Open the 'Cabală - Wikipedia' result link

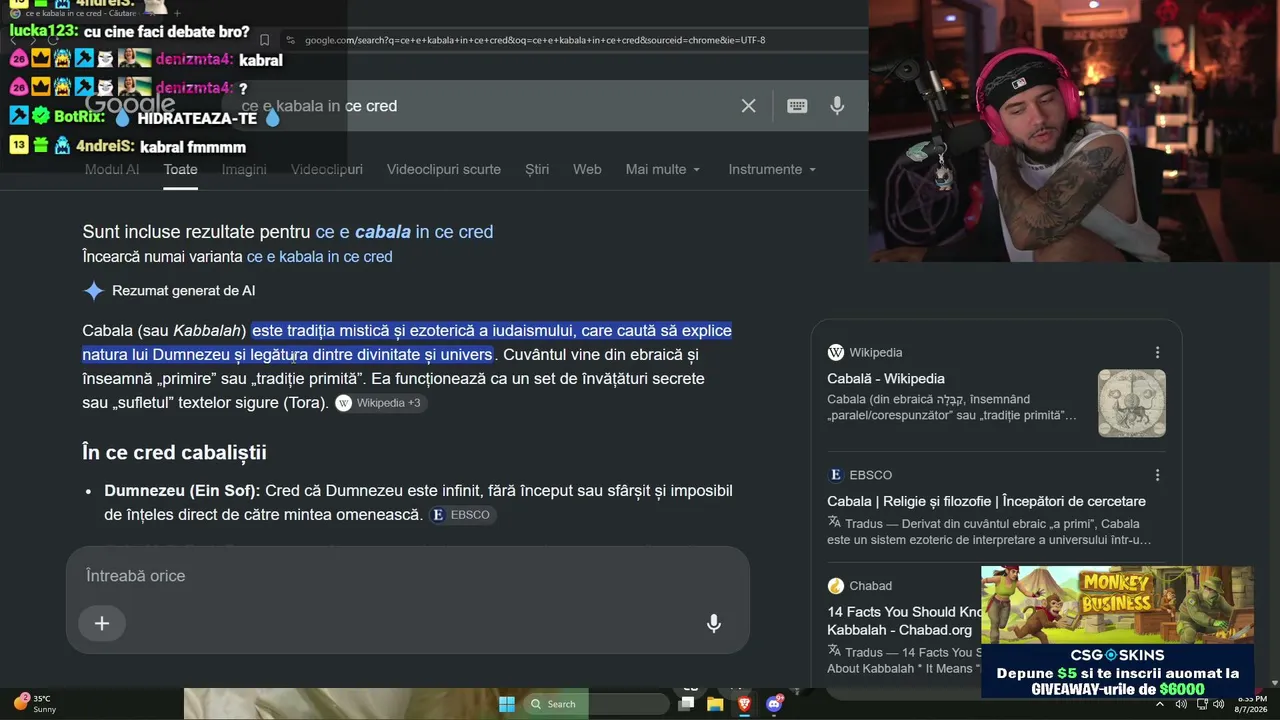point(886,379)
